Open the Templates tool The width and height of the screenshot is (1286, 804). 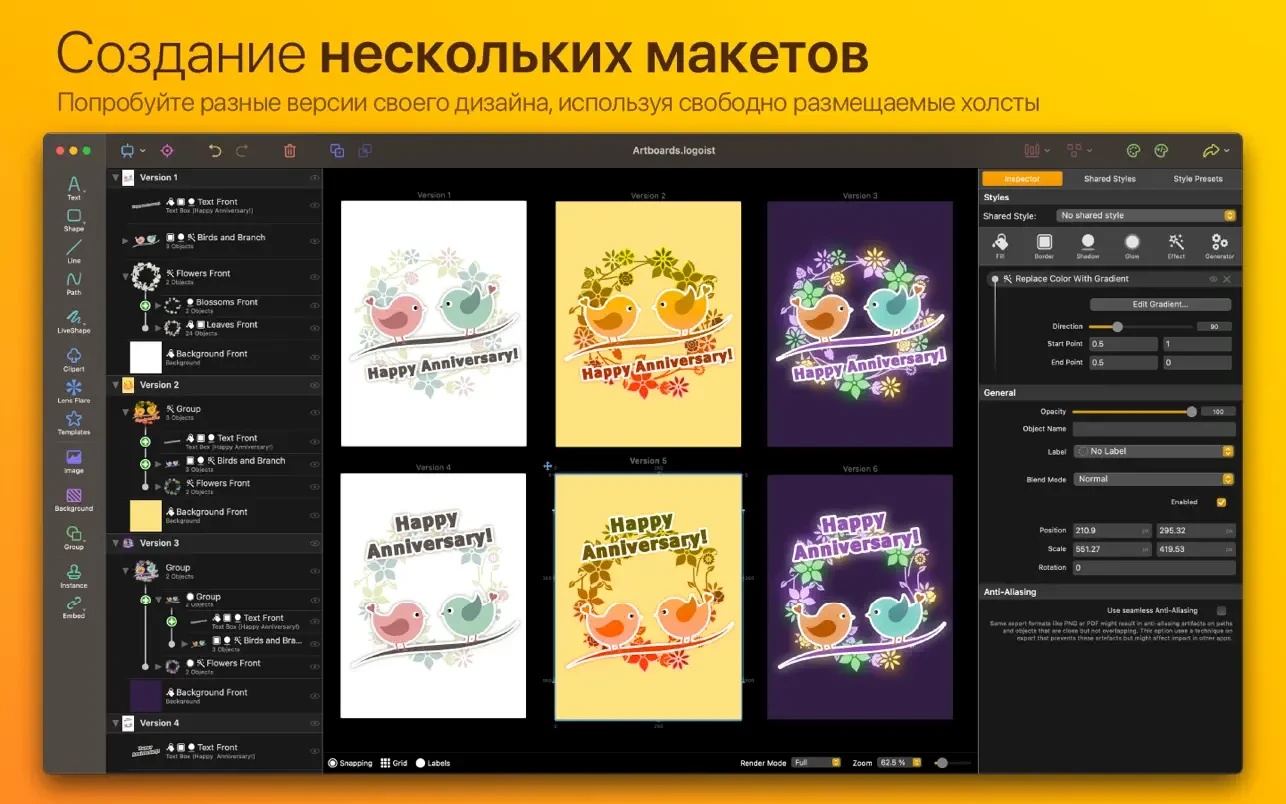click(x=74, y=421)
